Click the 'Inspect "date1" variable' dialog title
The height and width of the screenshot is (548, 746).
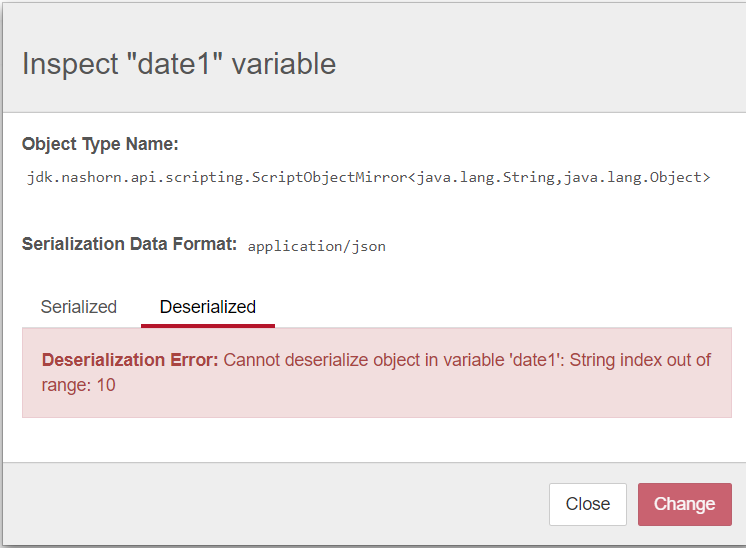coord(179,64)
